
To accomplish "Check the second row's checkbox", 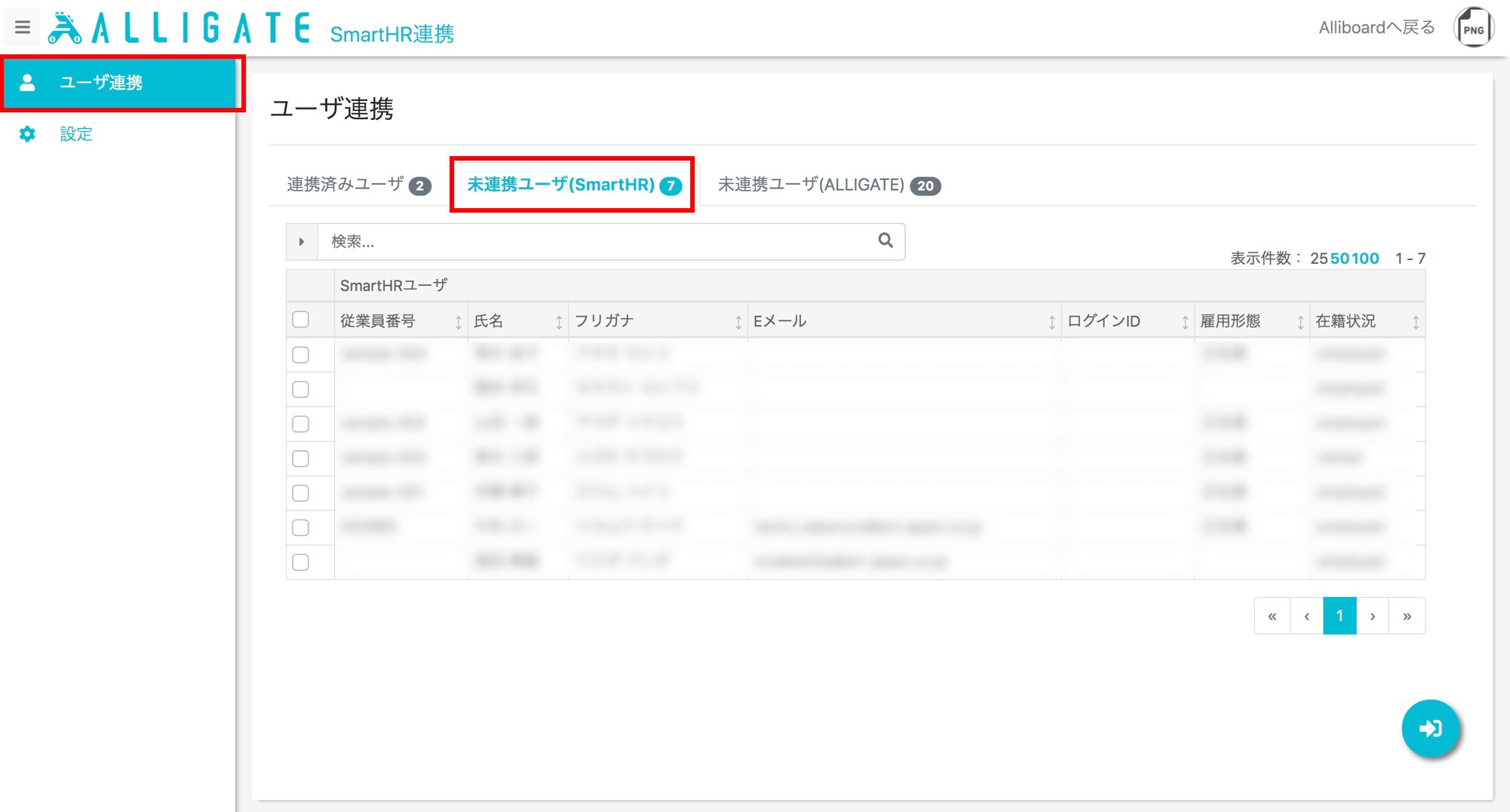I will (301, 389).
